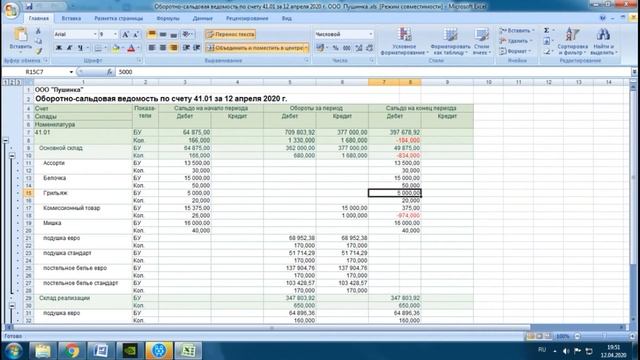The height and width of the screenshot is (360, 640).
Task: Toggle top vertical alignment
Action: click(152, 34)
